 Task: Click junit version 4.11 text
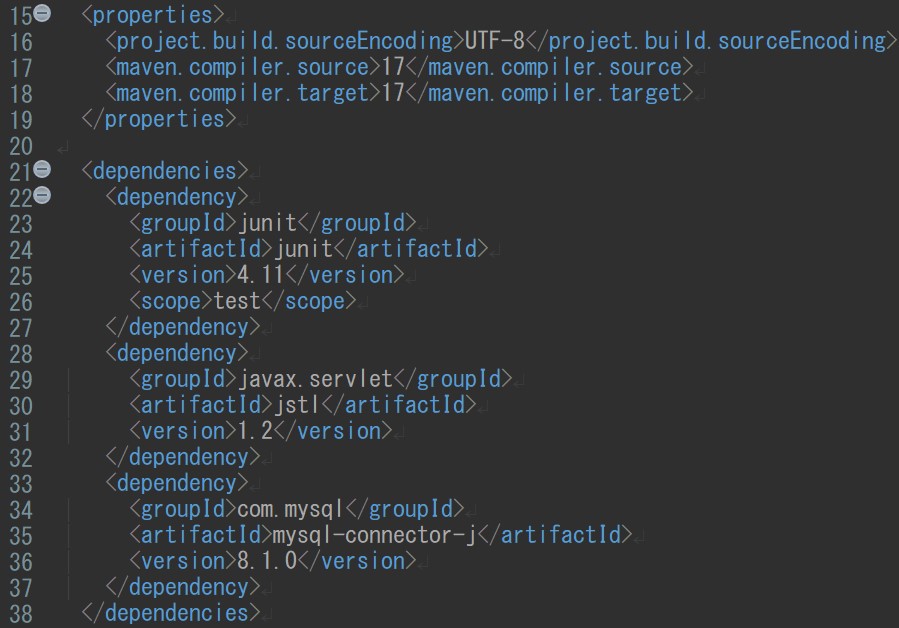[x=261, y=275]
